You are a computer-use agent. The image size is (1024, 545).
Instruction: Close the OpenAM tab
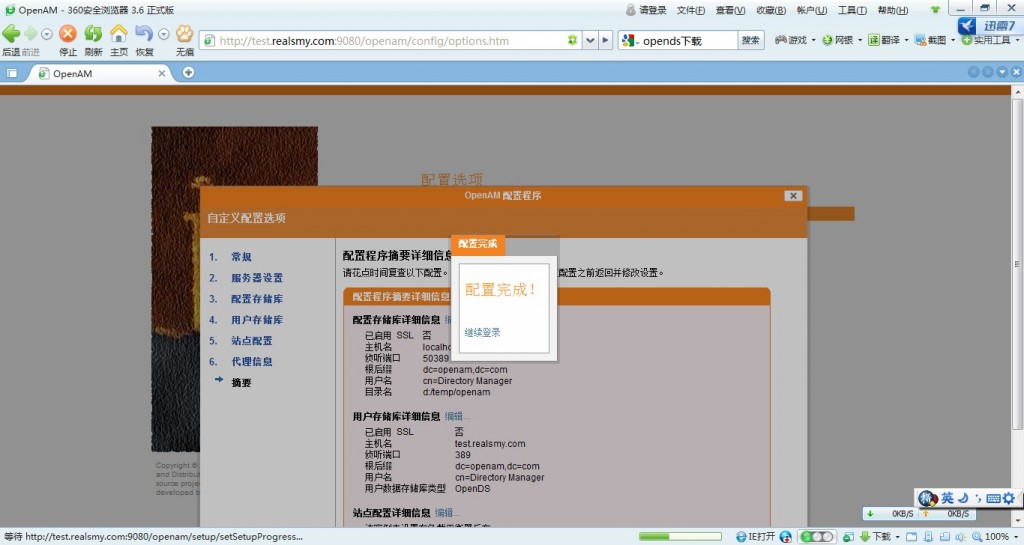click(162, 74)
